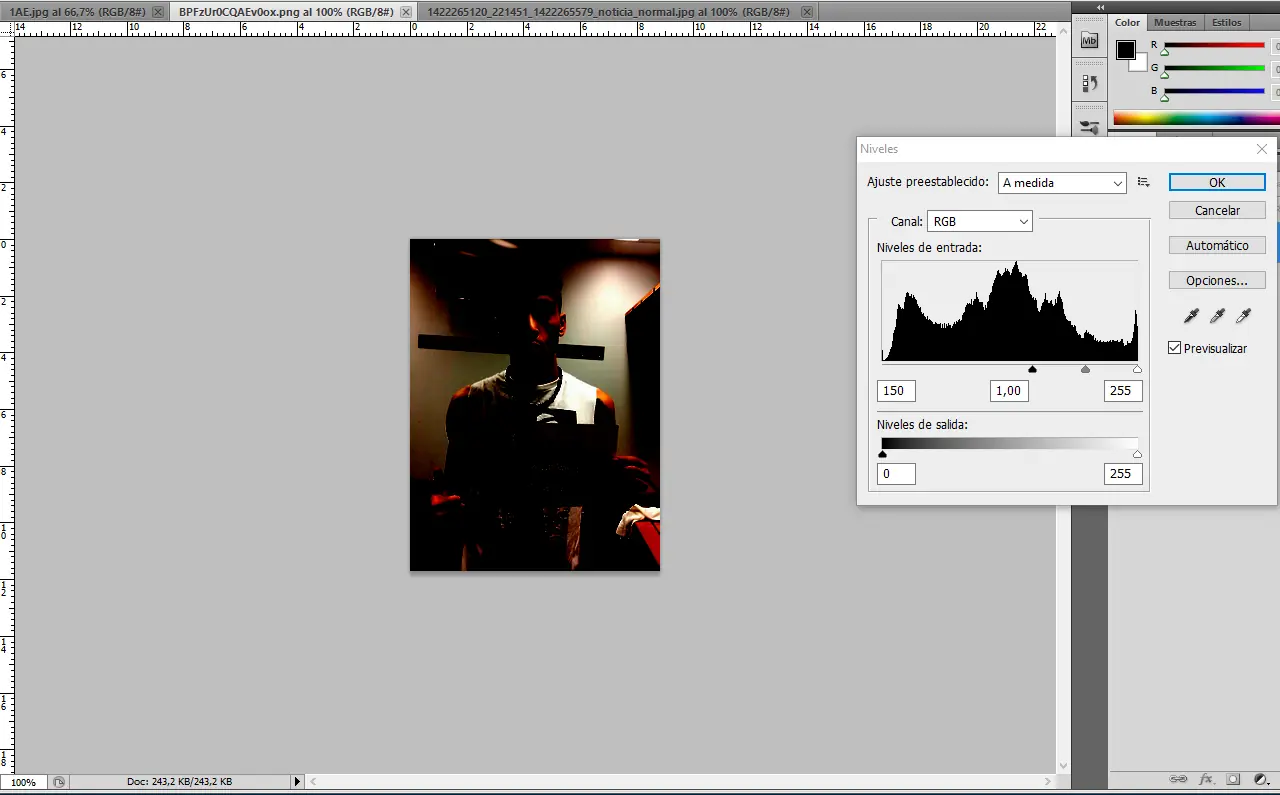The width and height of the screenshot is (1280, 795).
Task: Open status bar Doc info arrow menu
Action: click(296, 782)
